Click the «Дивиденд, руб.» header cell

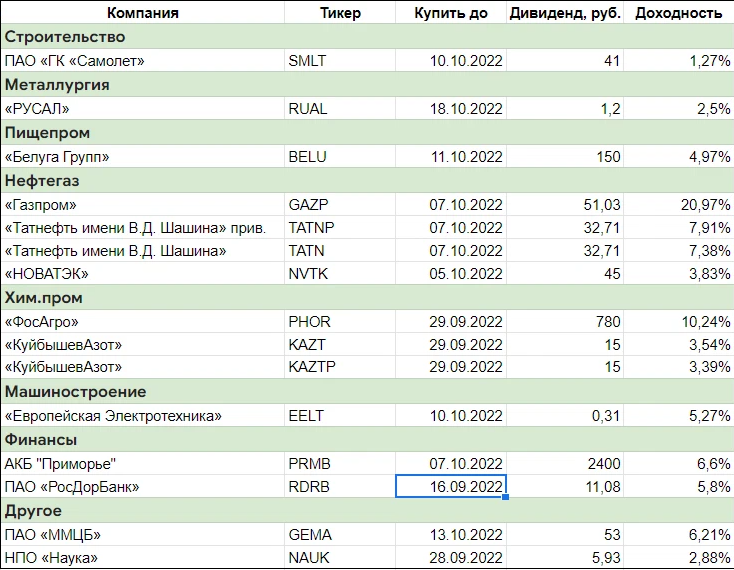(565, 13)
